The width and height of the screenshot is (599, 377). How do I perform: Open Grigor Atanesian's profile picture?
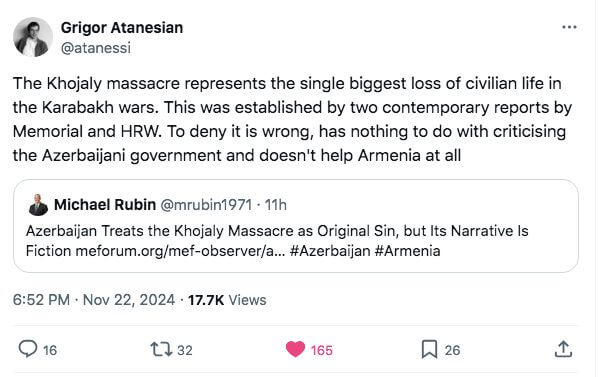pos(33,37)
